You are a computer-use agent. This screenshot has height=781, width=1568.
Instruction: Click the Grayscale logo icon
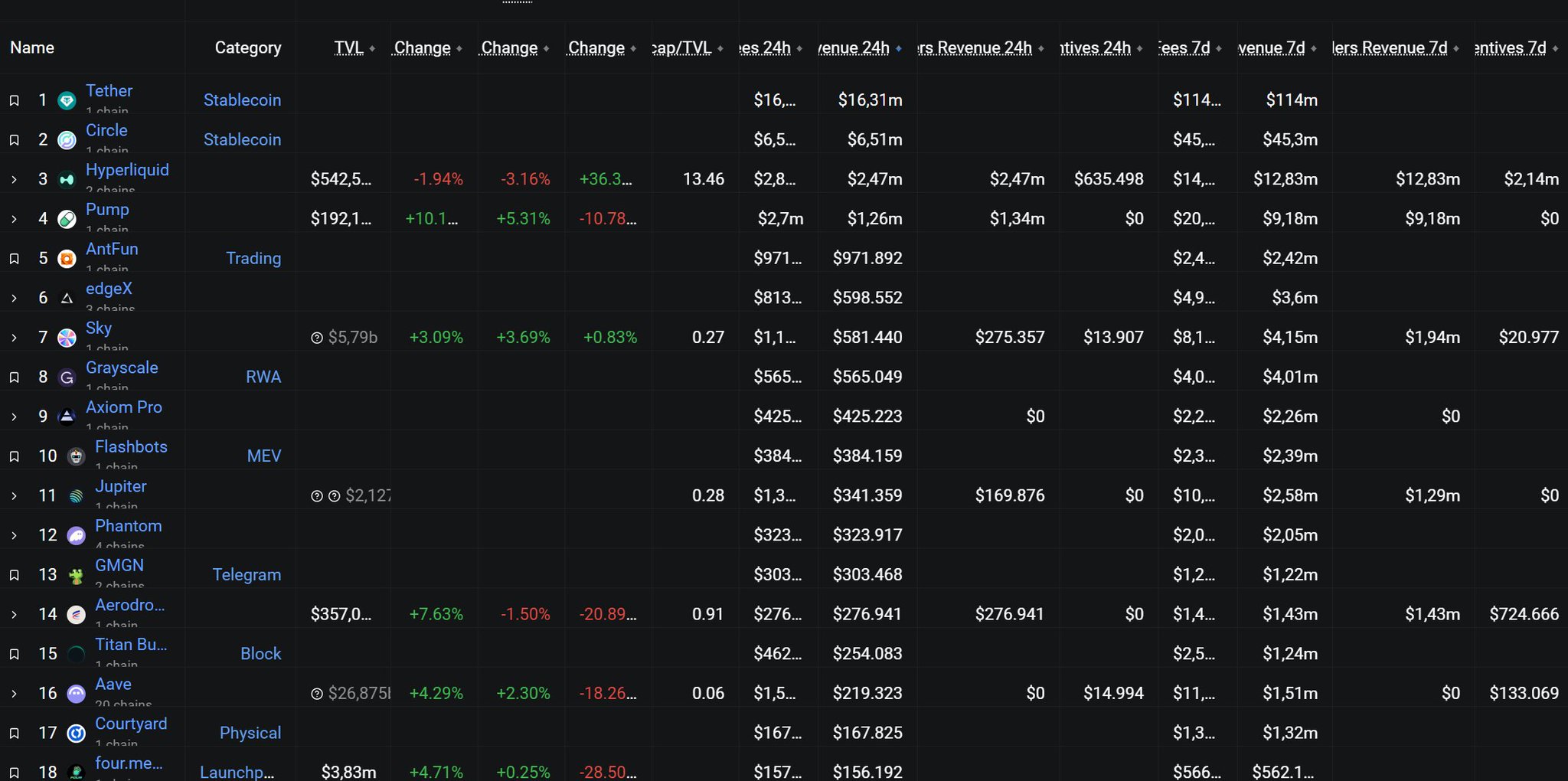click(67, 377)
